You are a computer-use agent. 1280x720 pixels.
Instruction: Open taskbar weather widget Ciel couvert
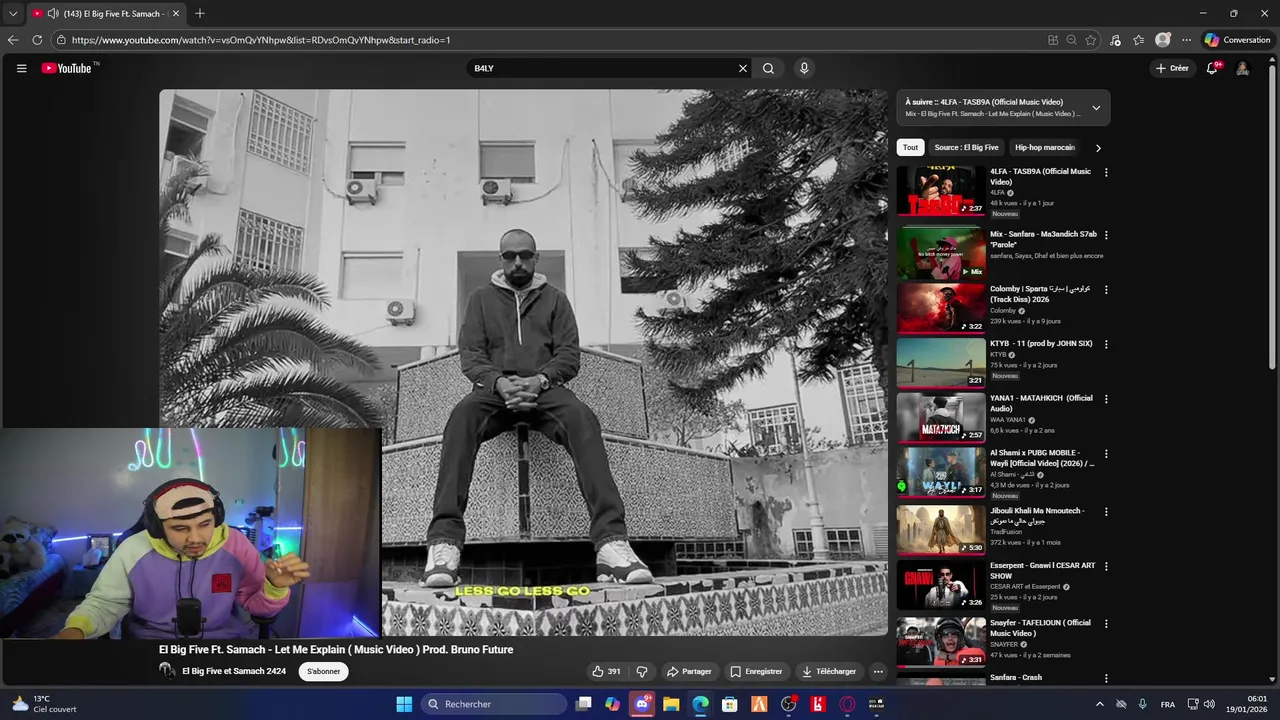coord(42,704)
